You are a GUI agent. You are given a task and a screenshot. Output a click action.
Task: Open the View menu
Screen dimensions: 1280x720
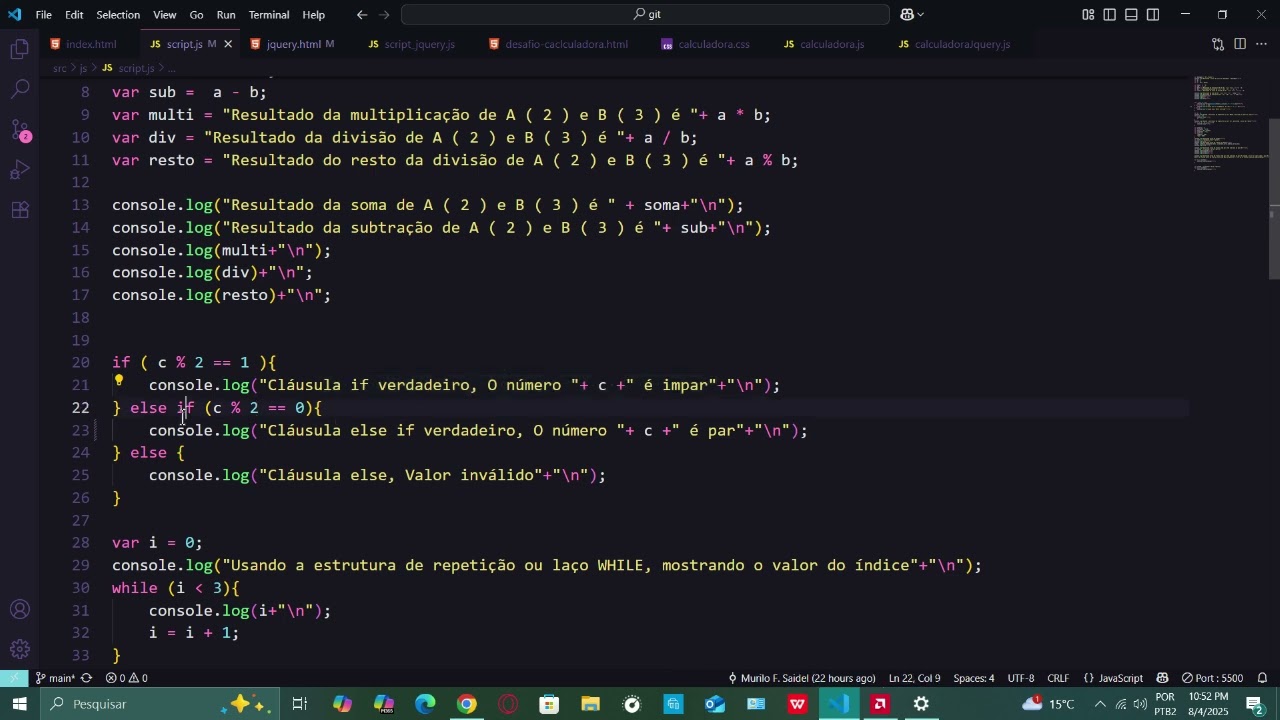point(165,15)
